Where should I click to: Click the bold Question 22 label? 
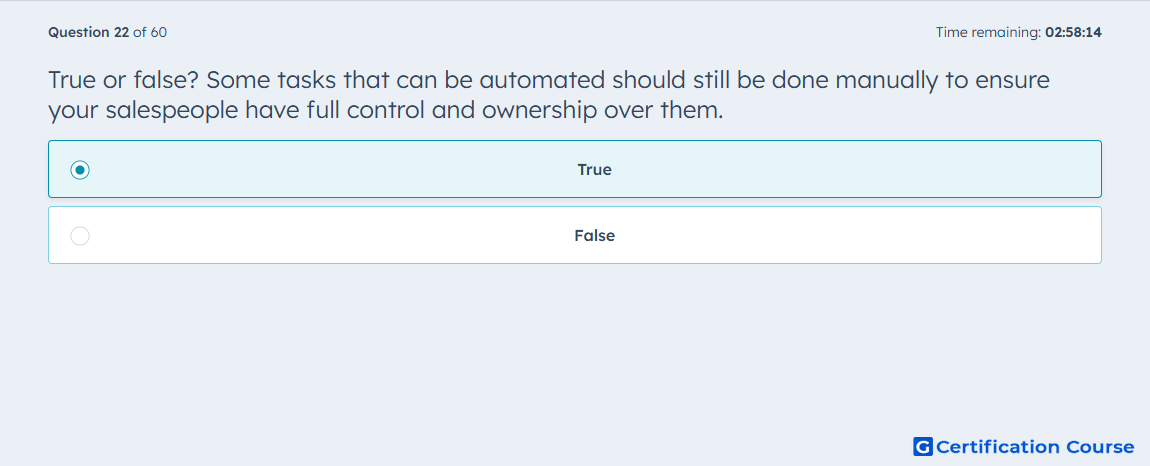click(x=89, y=32)
